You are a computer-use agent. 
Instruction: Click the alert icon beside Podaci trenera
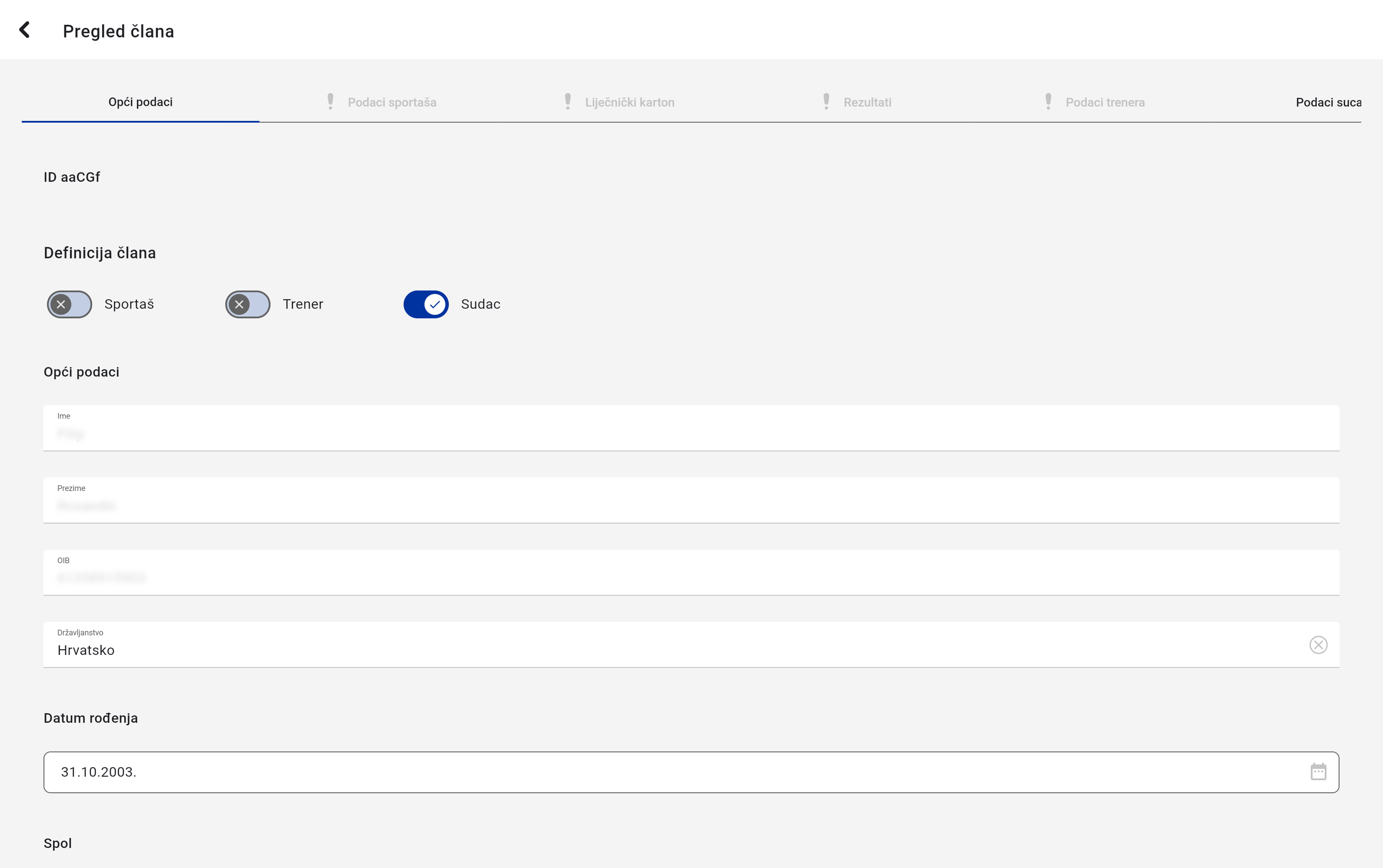click(x=1048, y=102)
